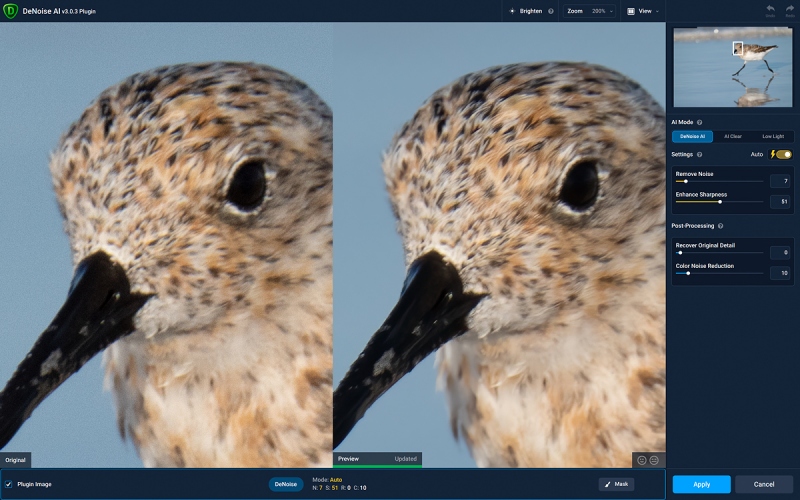Click the Remove Noise slider handle
The image size is (800, 500).
pyautogui.click(x=685, y=181)
